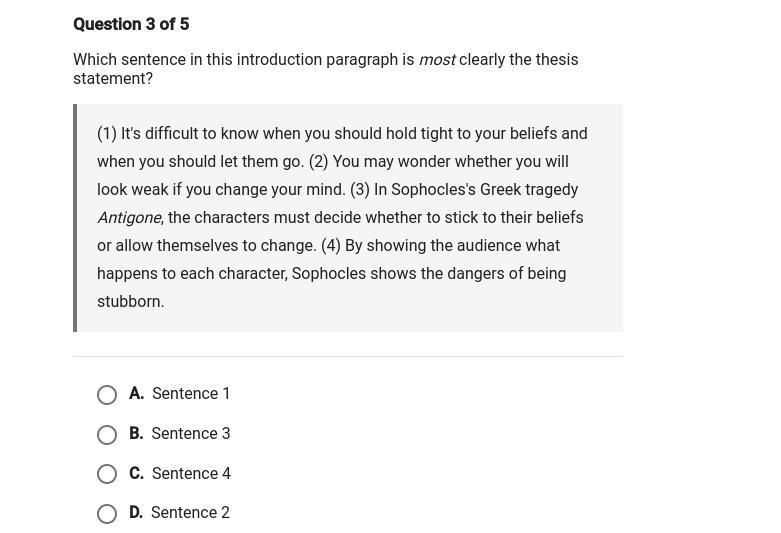Click the 'Question 3 of 5' heading
This screenshot has height=533, width=781.
[x=131, y=24]
